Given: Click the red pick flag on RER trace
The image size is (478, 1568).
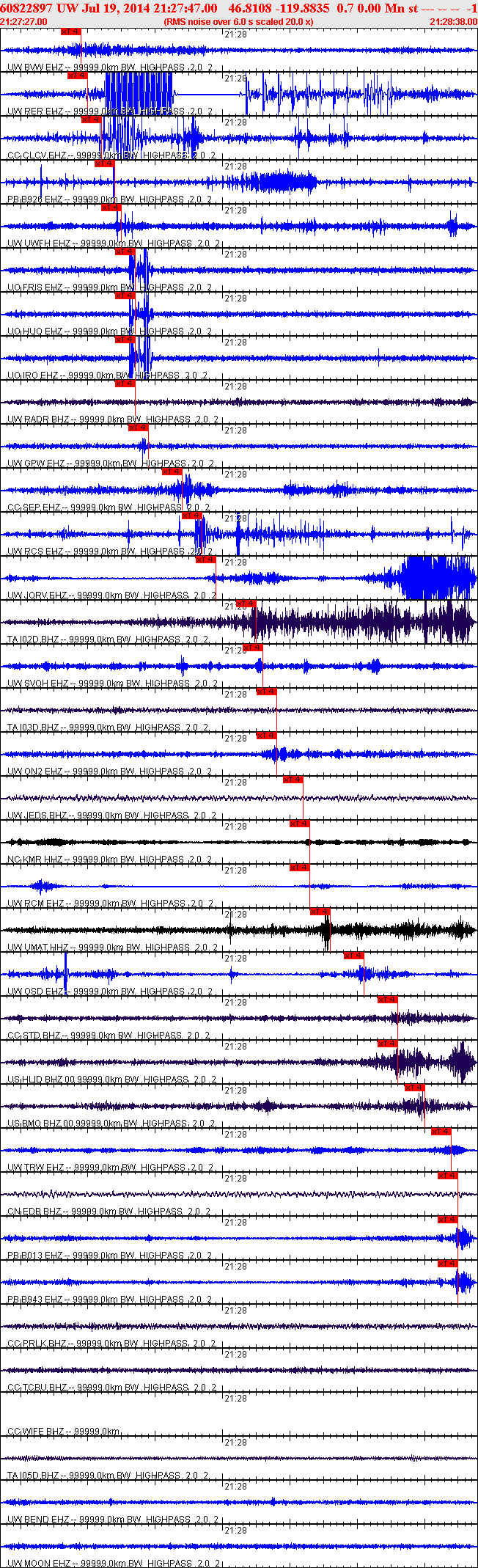Looking at the screenshot, I should pyautogui.click(x=78, y=76).
